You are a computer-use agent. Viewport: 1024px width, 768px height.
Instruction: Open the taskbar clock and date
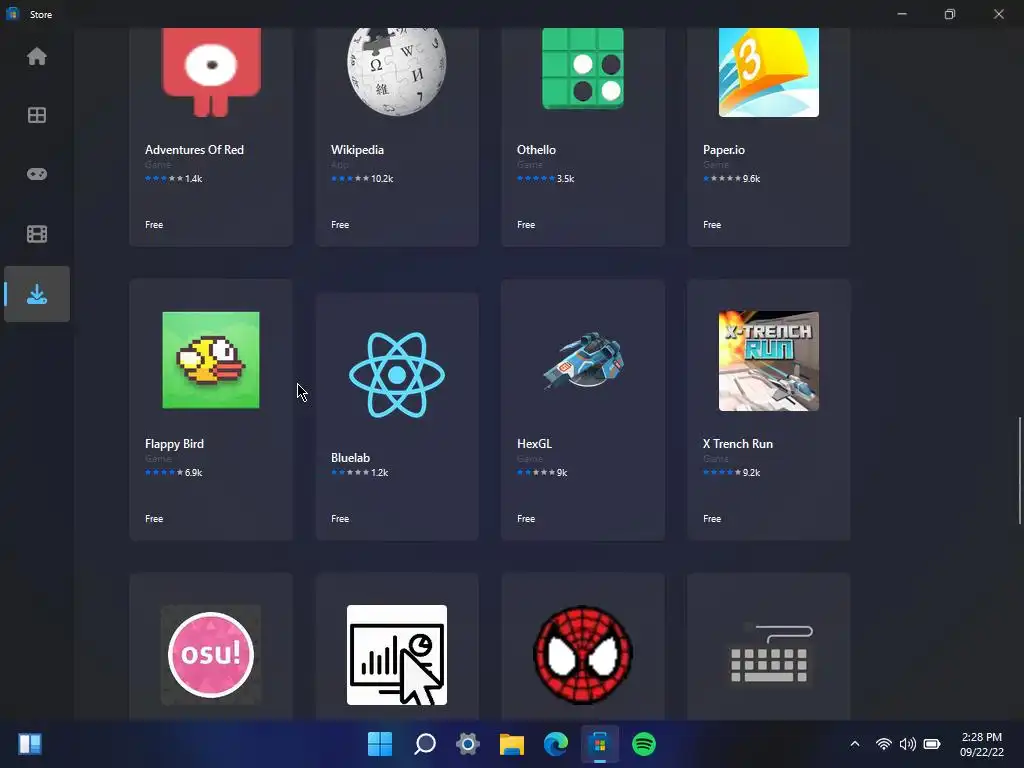pyautogui.click(x=982, y=744)
